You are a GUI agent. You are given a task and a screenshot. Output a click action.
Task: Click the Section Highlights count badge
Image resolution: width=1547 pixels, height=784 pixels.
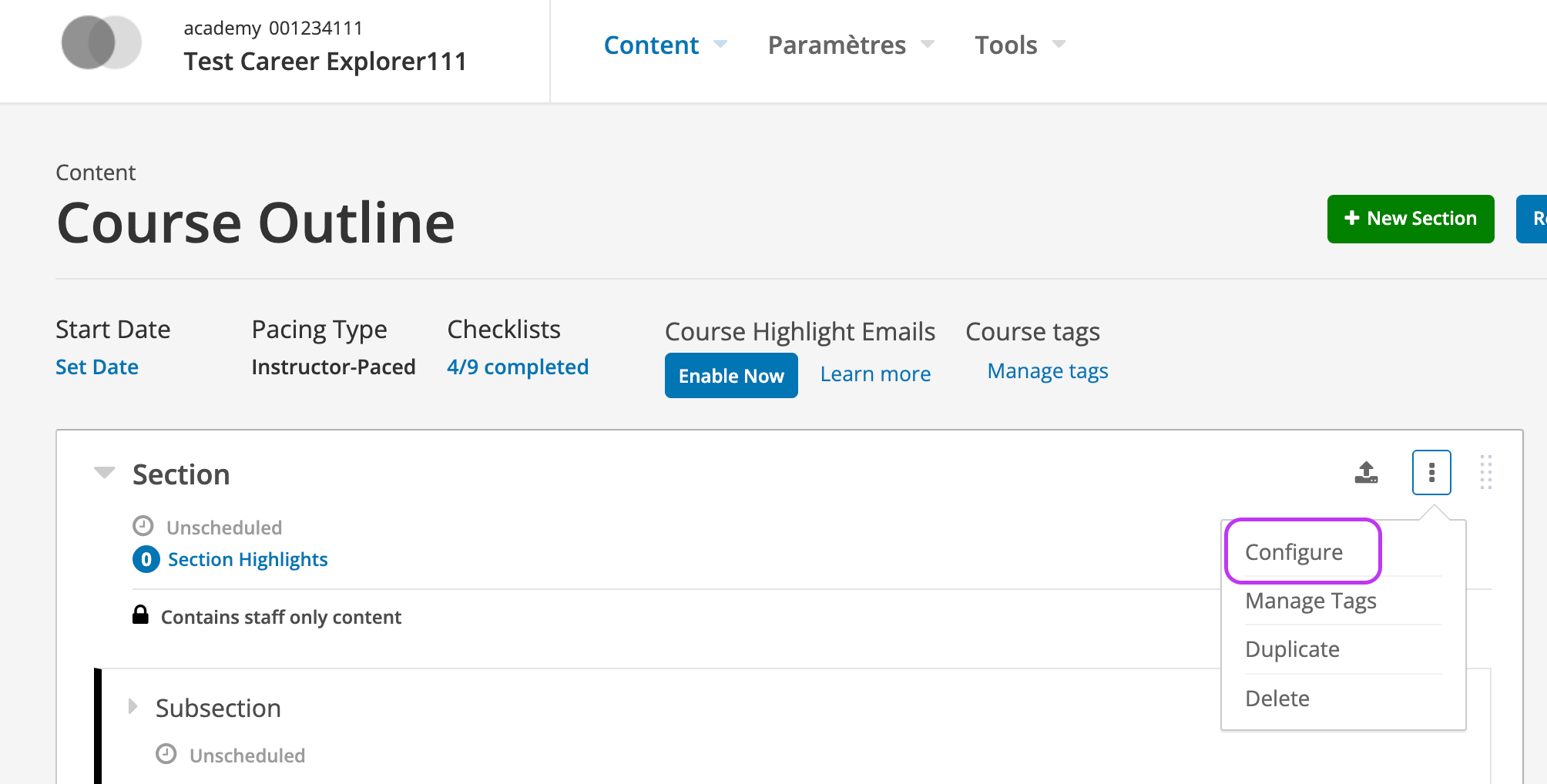pyautogui.click(x=146, y=559)
